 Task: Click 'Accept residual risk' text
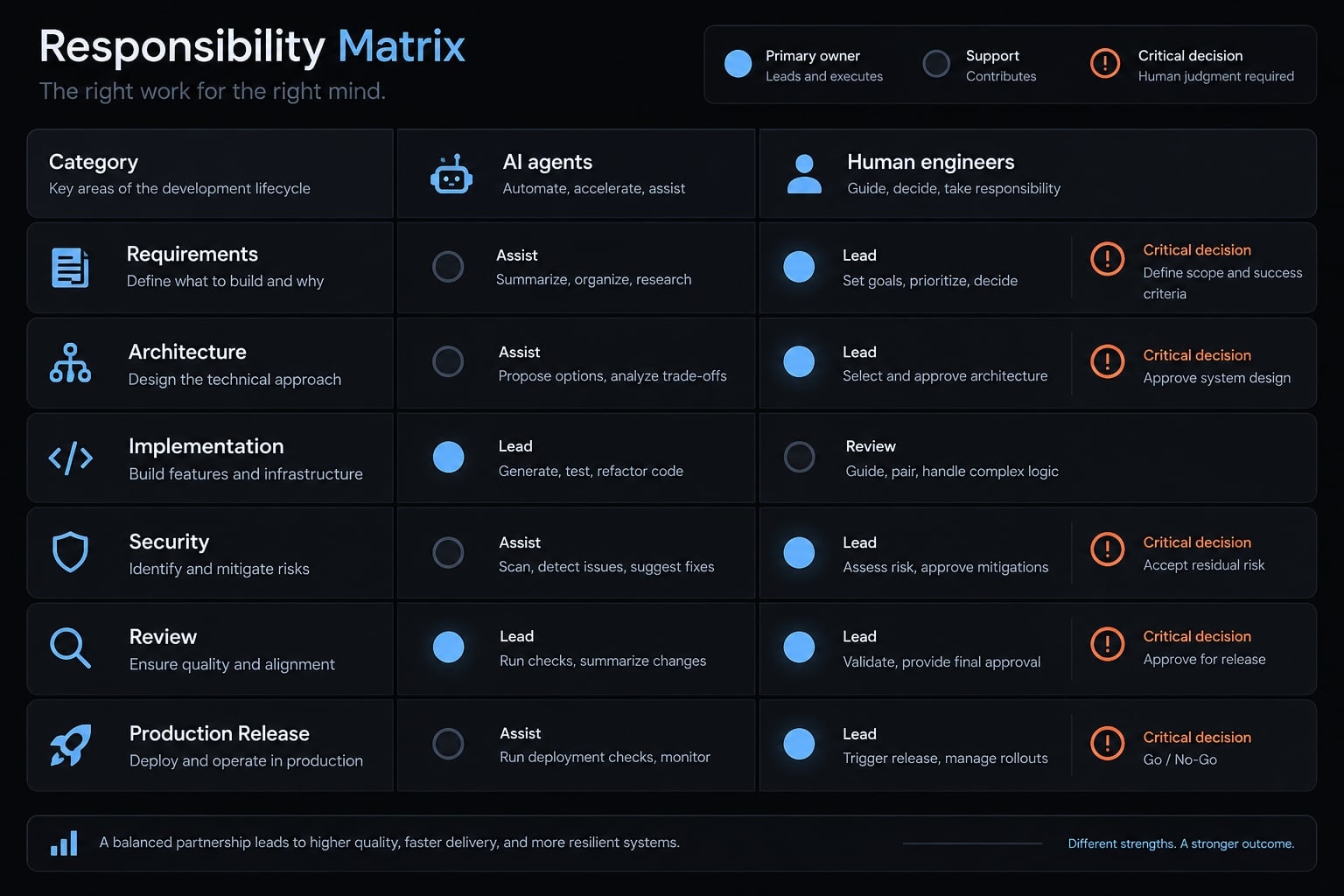pyautogui.click(x=1204, y=565)
